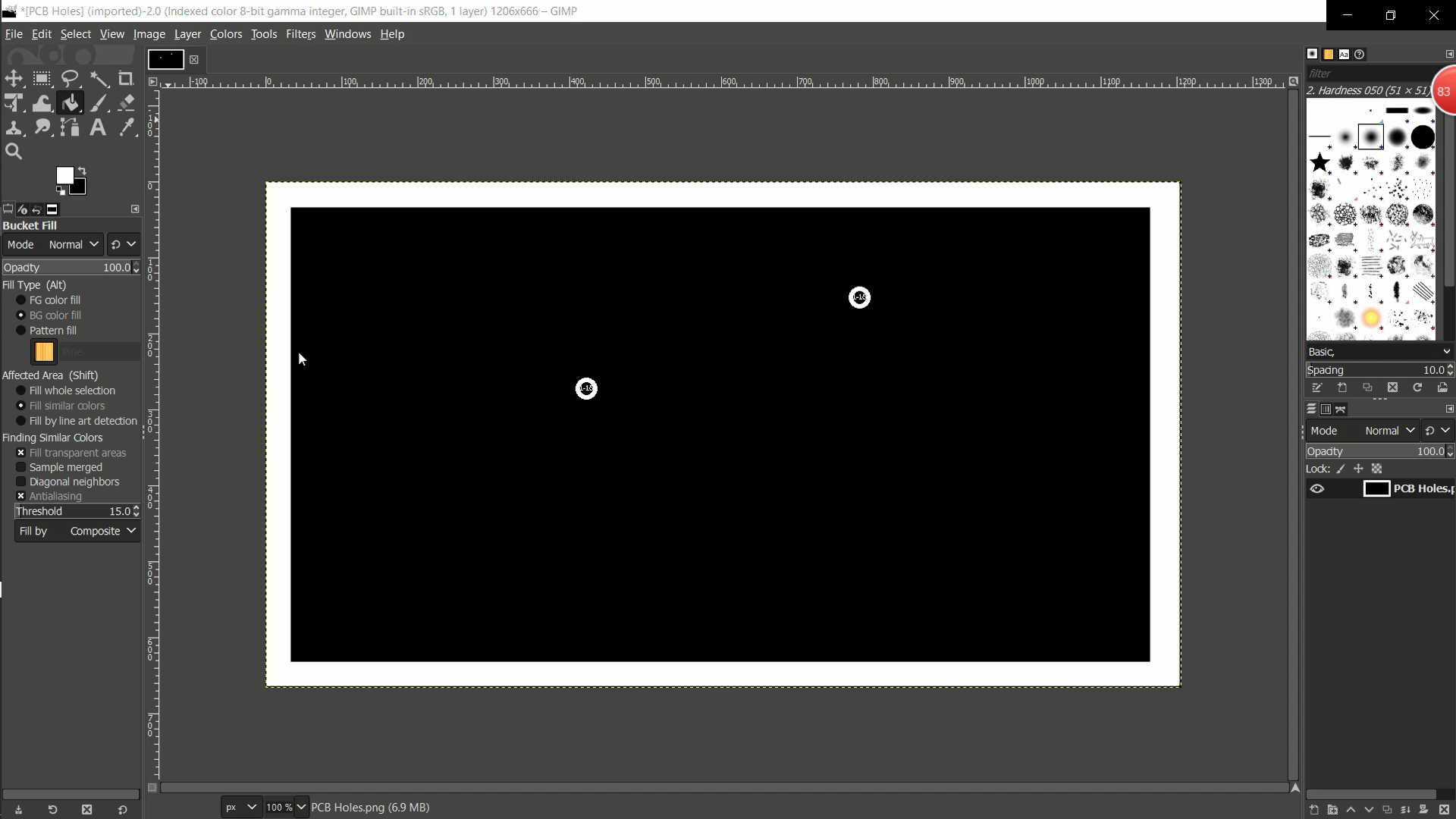1456x819 pixels.
Task: Select the Crop tool
Action: (x=126, y=79)
